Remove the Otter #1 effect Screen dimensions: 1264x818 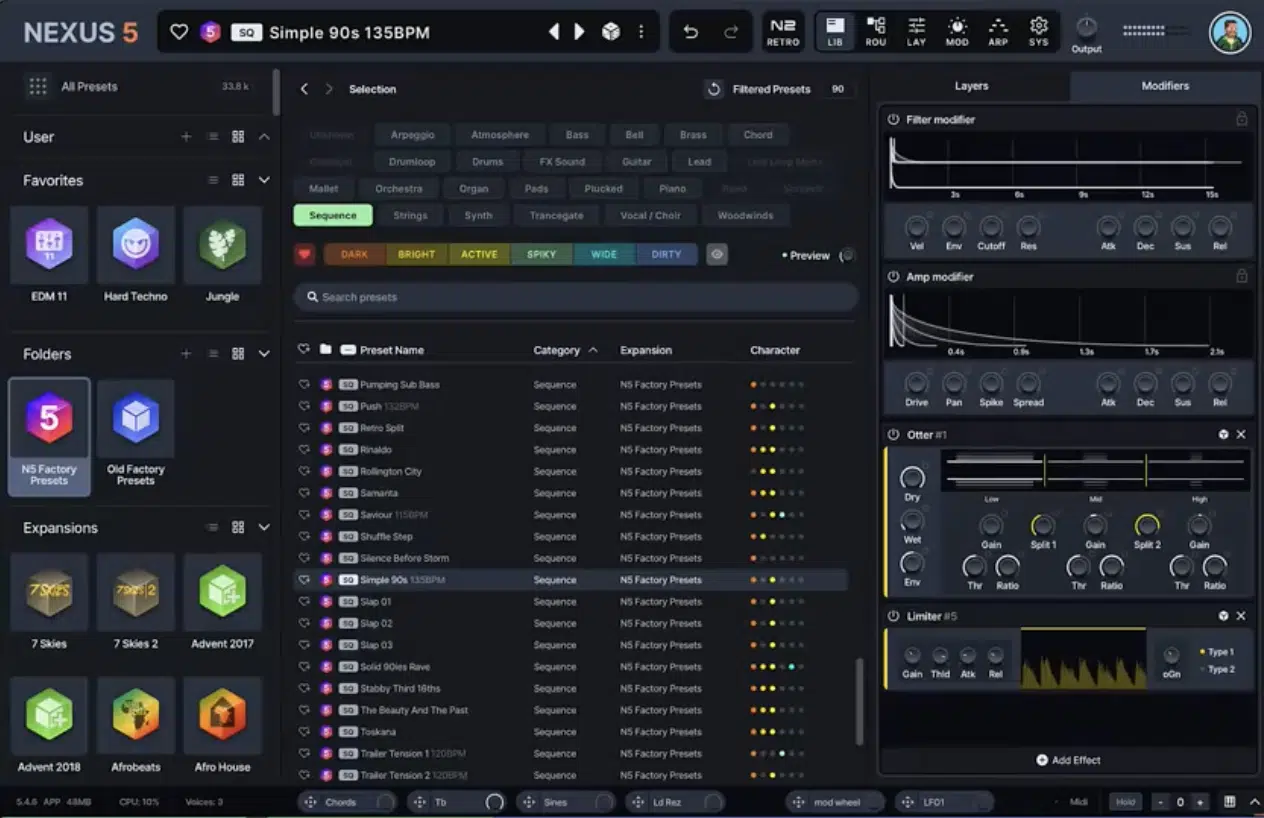click(1241, 434)
